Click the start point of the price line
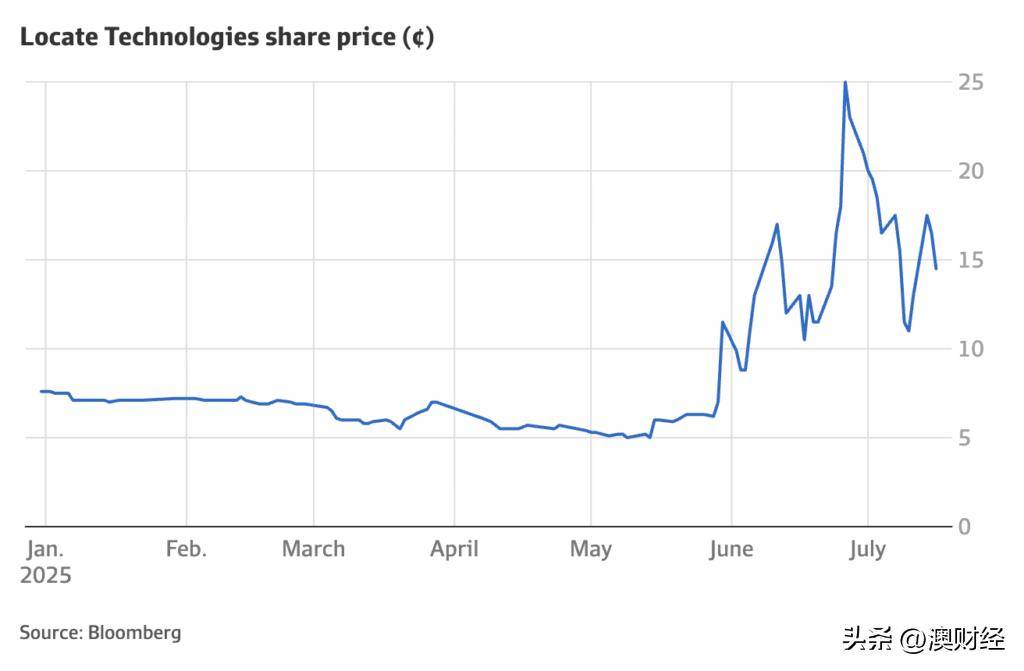1024x671 pixels. coord(41,391)
